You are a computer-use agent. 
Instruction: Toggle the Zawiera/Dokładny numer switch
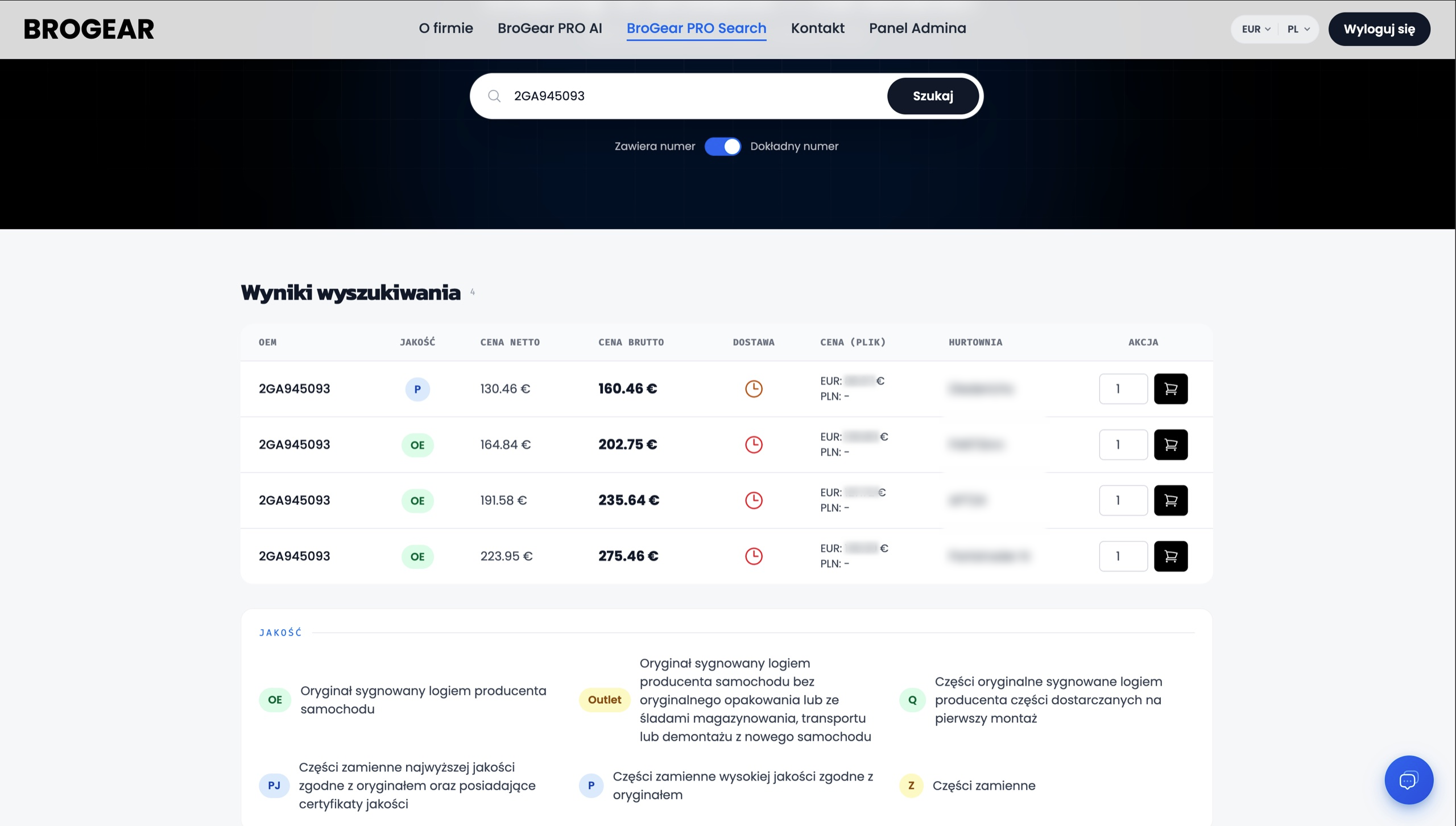point(722,146)
